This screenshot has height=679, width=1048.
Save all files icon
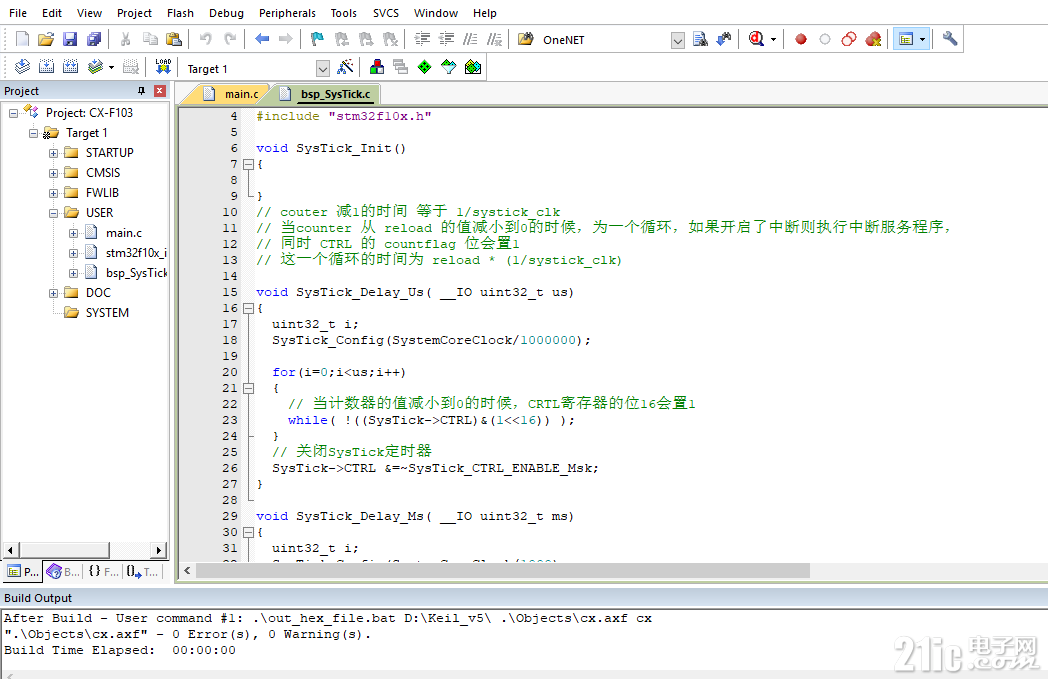point(94,39)
